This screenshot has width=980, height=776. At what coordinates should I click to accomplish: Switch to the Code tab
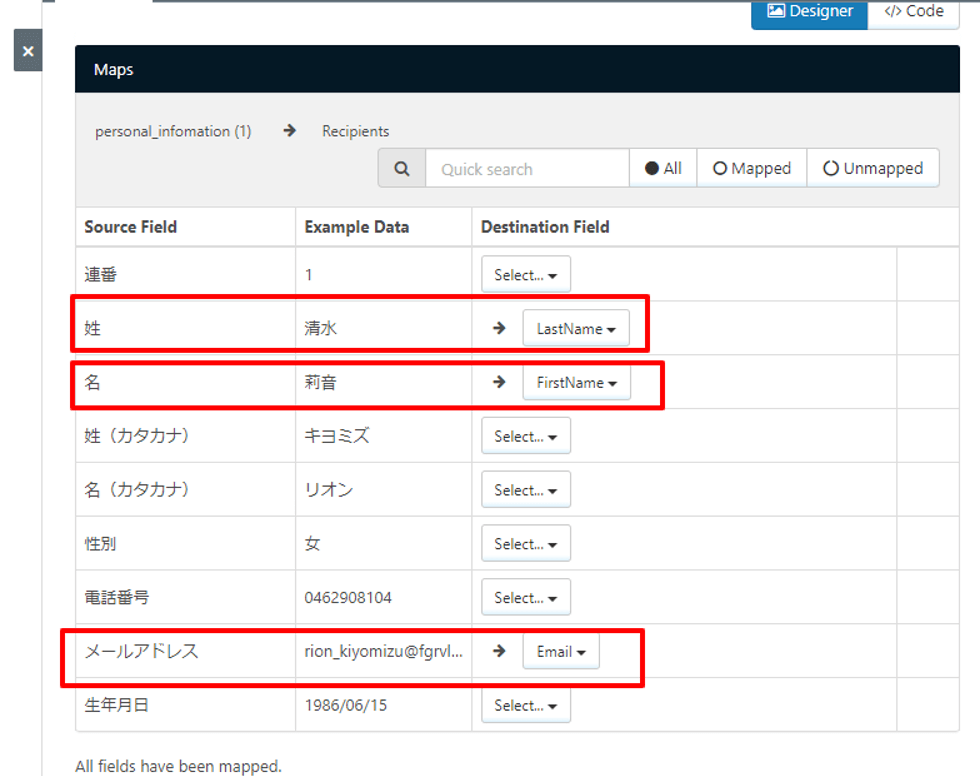coord(913,12)
